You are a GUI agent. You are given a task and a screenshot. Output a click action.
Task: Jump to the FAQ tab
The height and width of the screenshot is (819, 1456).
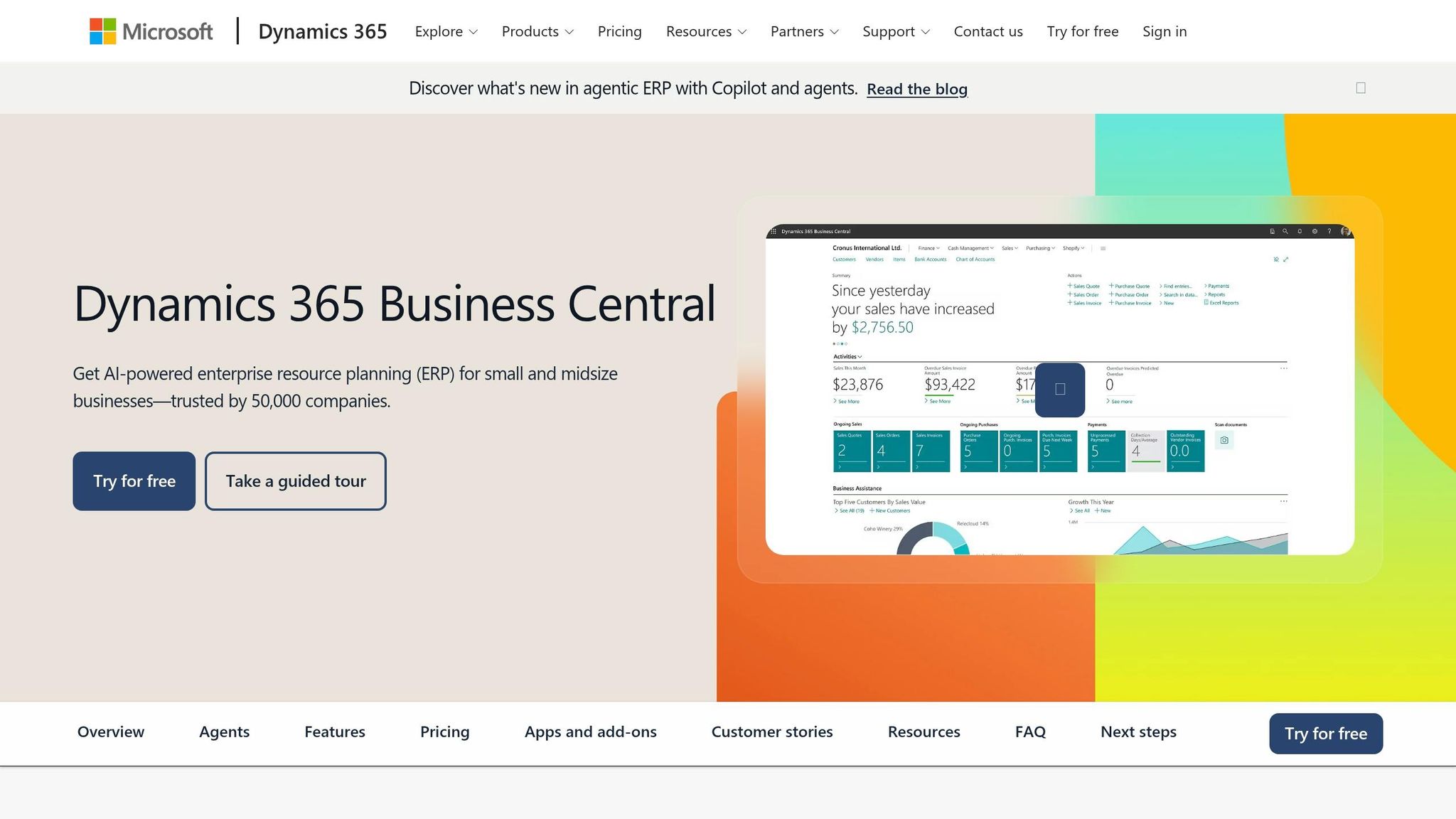(1030, 732)
